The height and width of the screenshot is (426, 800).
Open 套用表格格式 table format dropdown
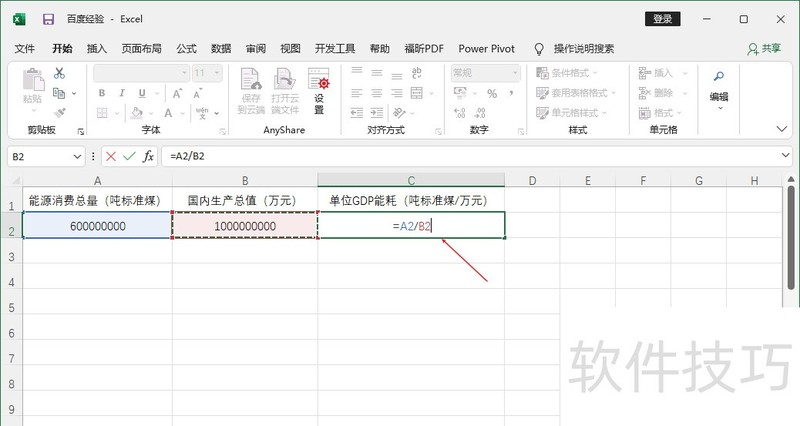pyautogui.click(x=576, y=93)
